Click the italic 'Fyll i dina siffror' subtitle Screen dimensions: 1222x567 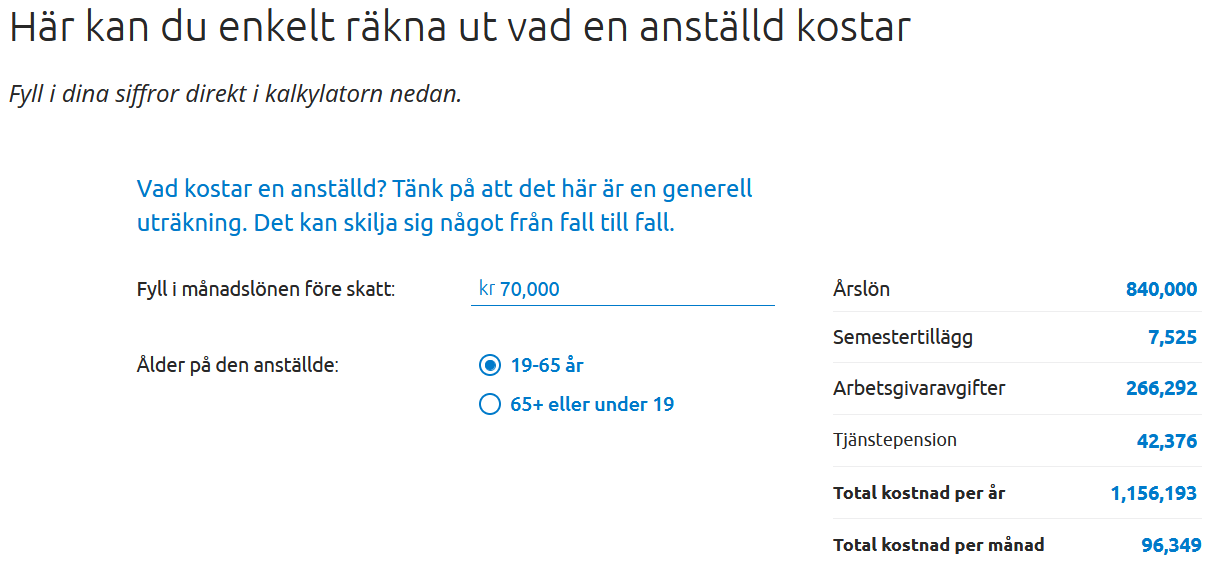[235, 94]
